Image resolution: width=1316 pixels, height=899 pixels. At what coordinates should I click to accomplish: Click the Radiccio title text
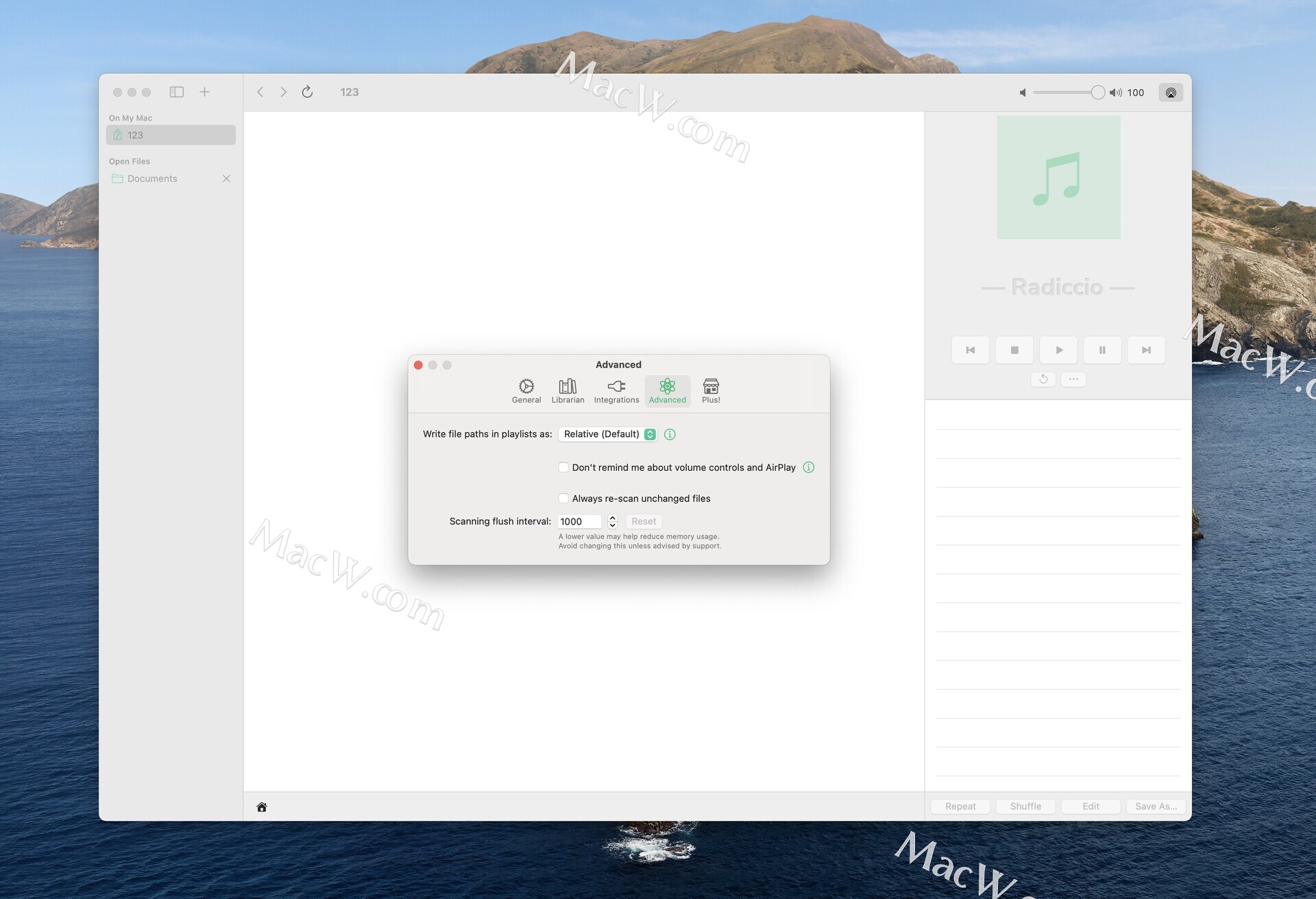coord(1057,287)
